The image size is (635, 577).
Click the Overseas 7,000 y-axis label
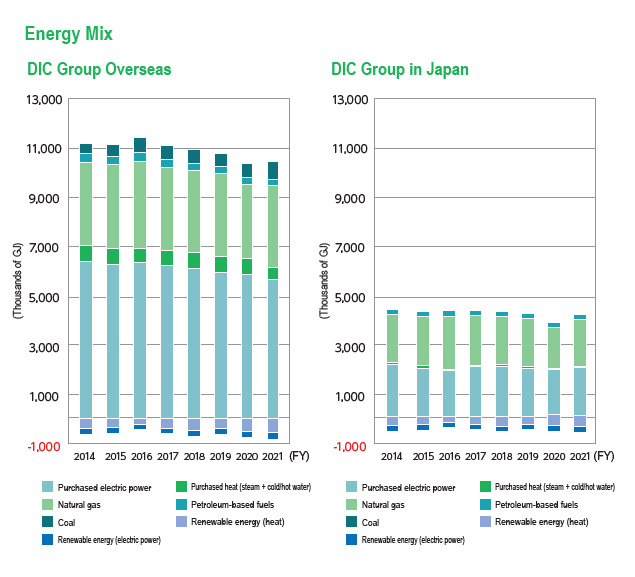coord(44,247)
